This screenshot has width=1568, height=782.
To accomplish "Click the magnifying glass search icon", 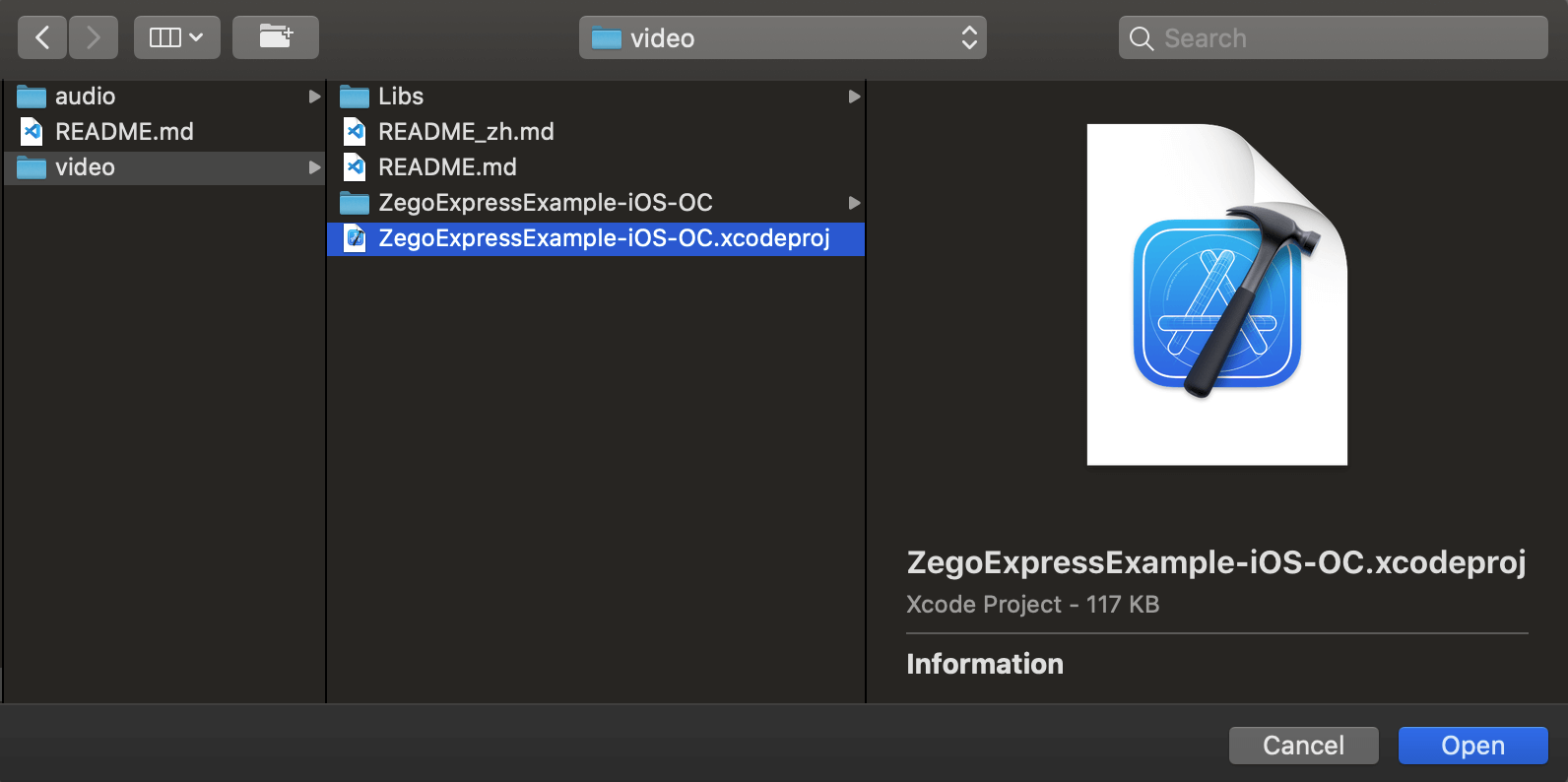I will (1141, 38).
